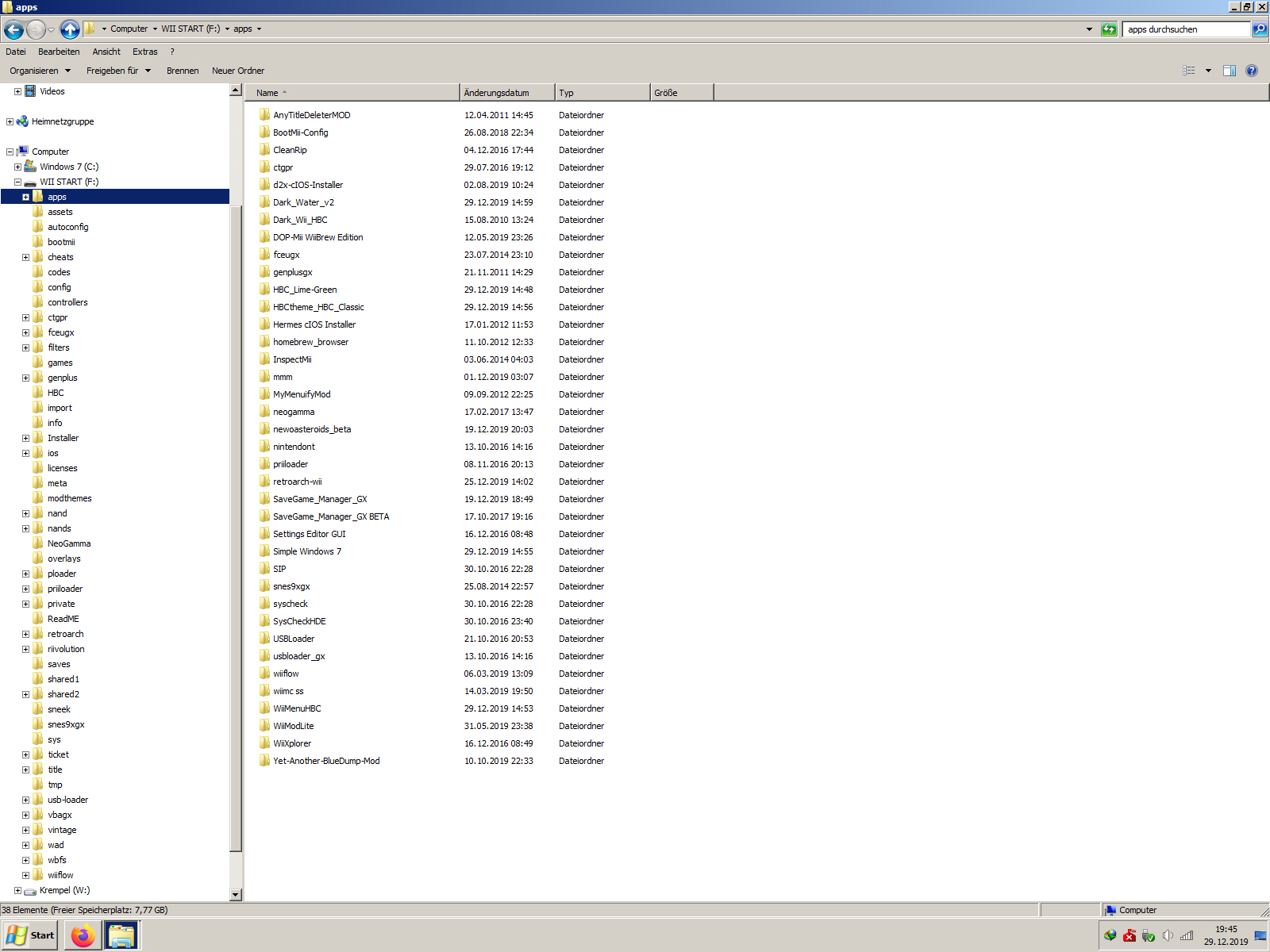Open the Help question mark icon
Viewport: 1270px width, 952px height.
(x=1252, y=71)
